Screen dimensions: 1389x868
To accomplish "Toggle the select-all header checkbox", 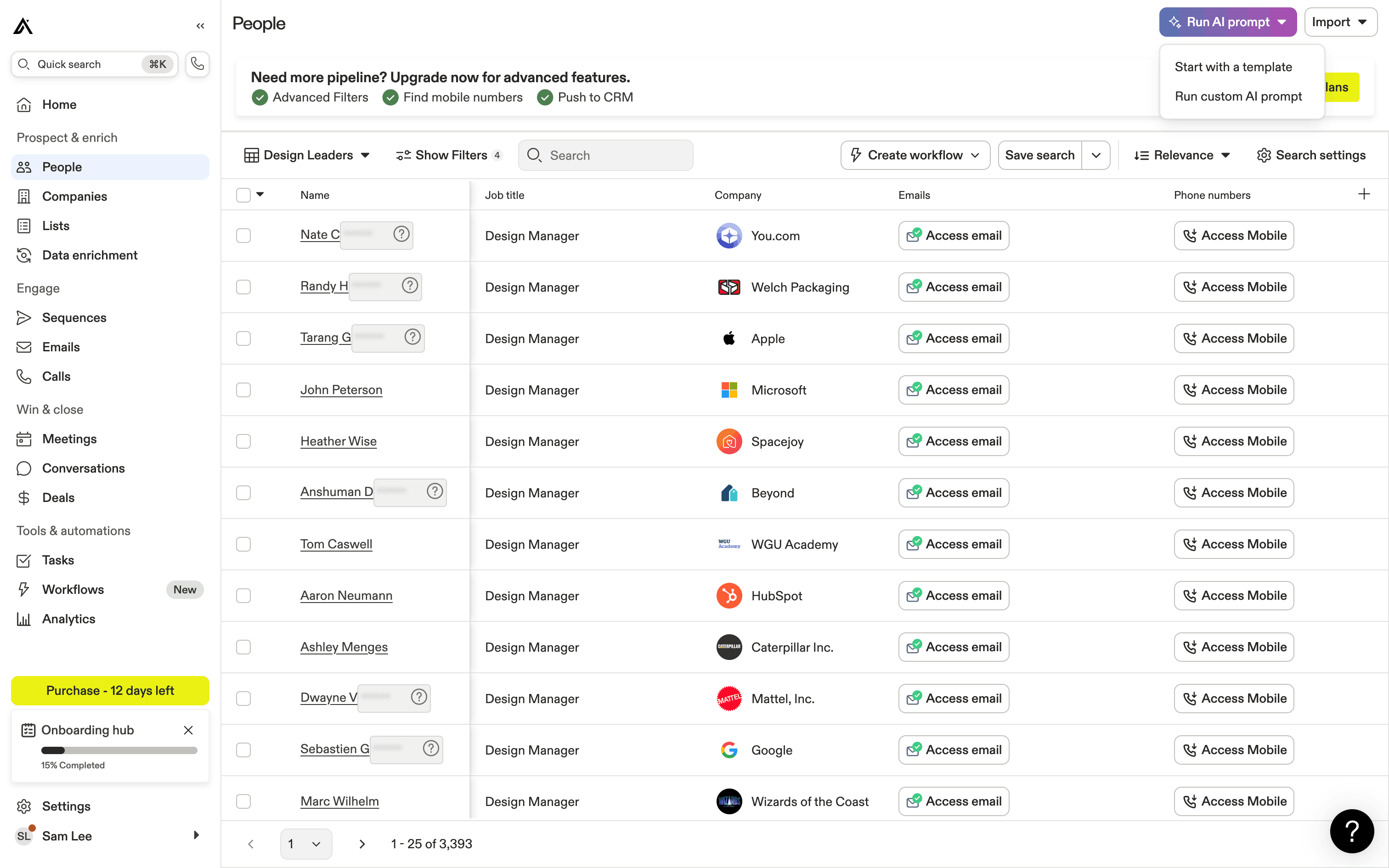I will [243, 195].
